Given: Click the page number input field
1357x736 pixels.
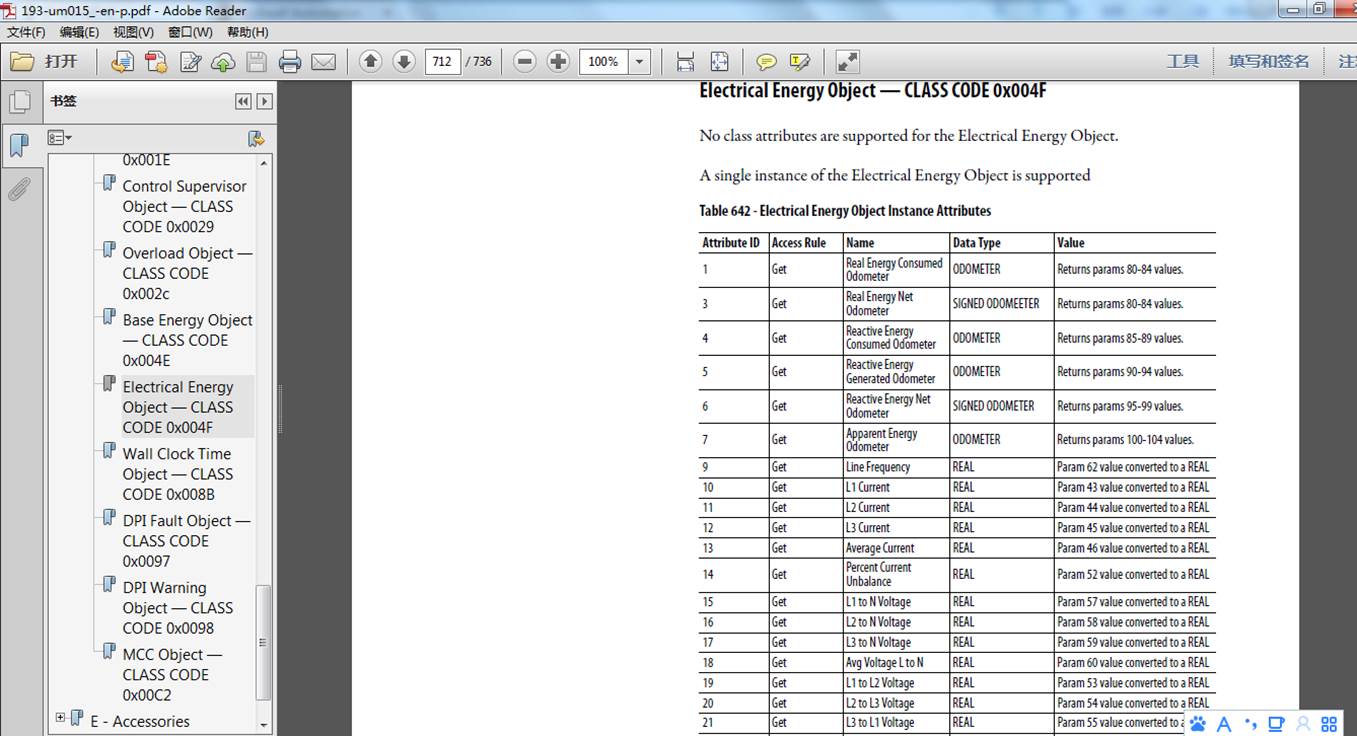Looking at the screenshot, I should 442,62.
